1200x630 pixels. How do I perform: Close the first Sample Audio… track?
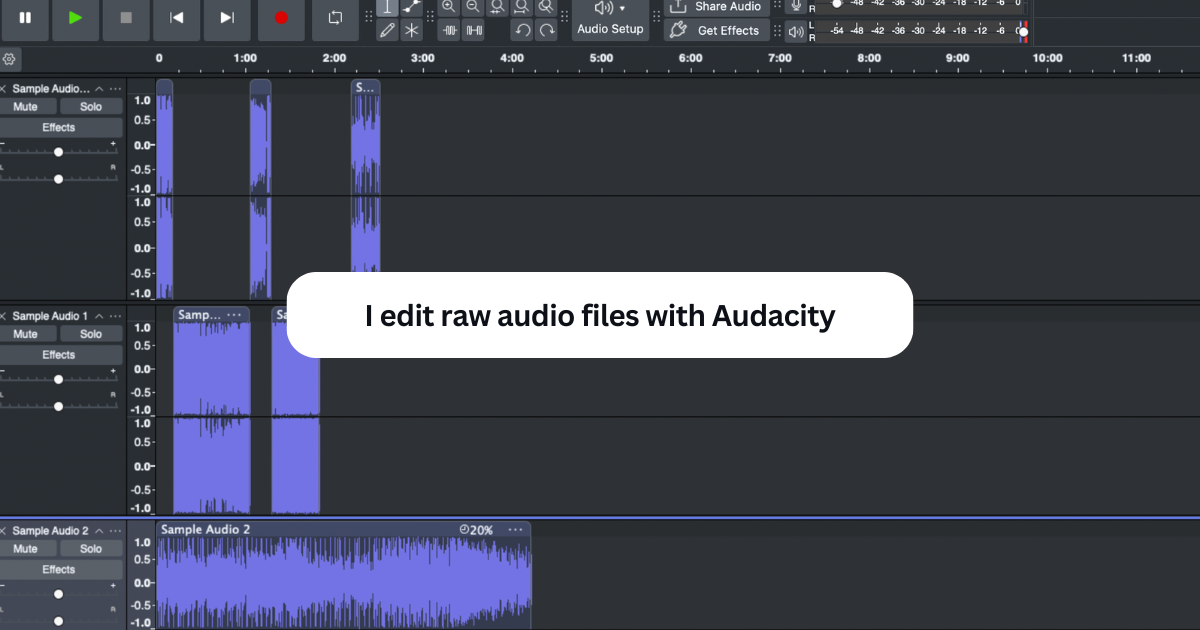4,89
